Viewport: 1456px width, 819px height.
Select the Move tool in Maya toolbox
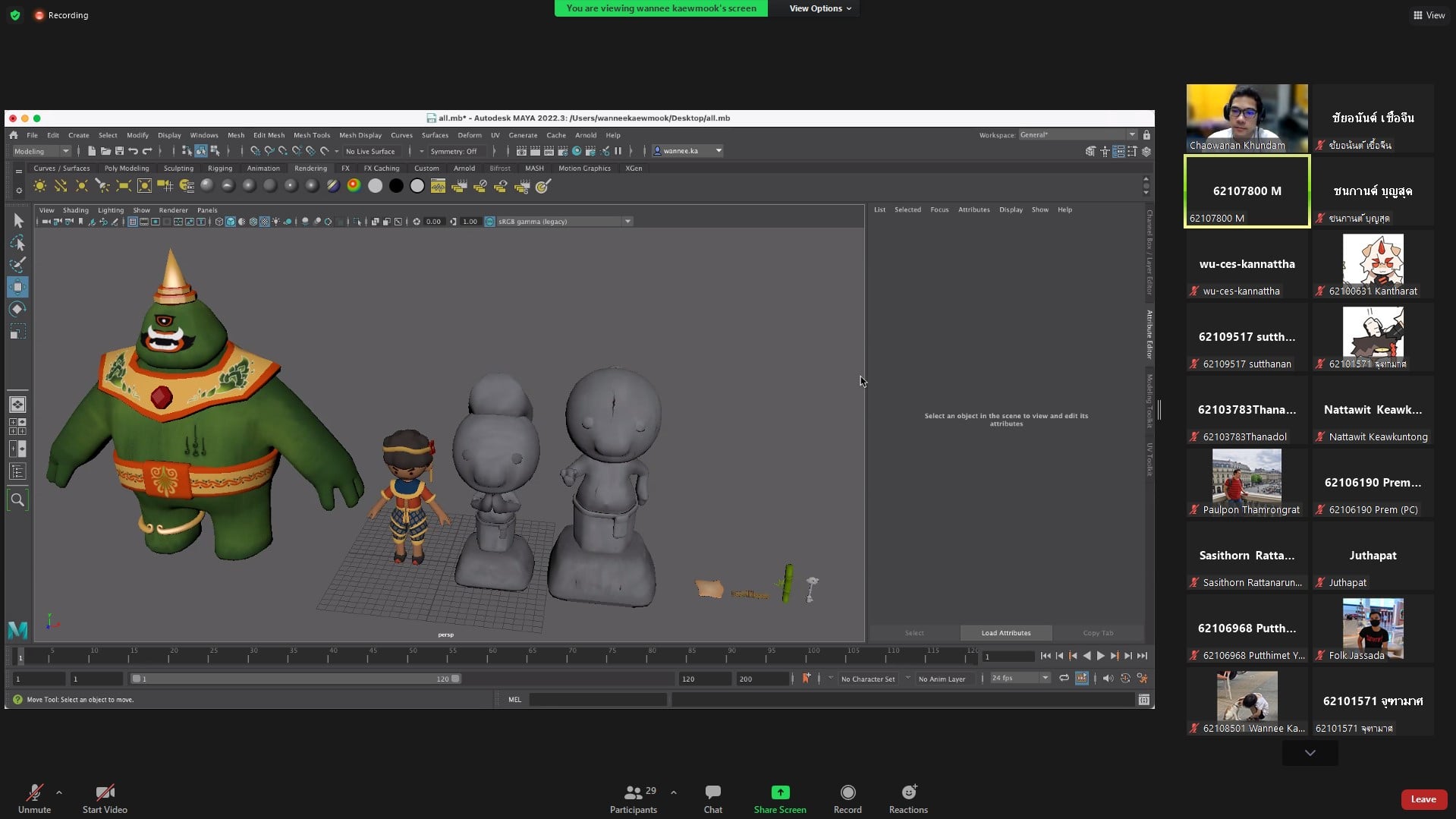(17, 287)
